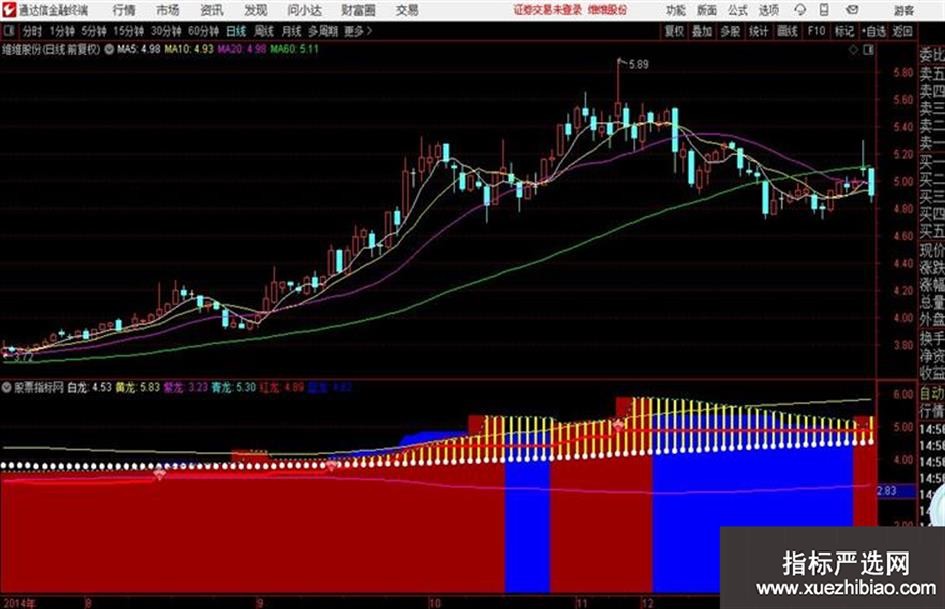This screenshot has height=609, width=945.
Task: Click the diamond icon in chart corner
Action: 853,50
